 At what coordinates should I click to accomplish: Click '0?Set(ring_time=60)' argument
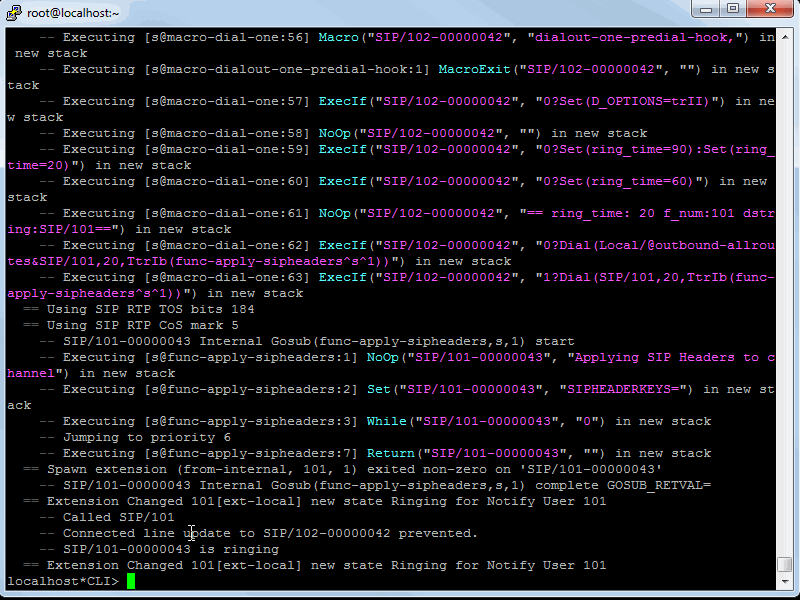618,181
